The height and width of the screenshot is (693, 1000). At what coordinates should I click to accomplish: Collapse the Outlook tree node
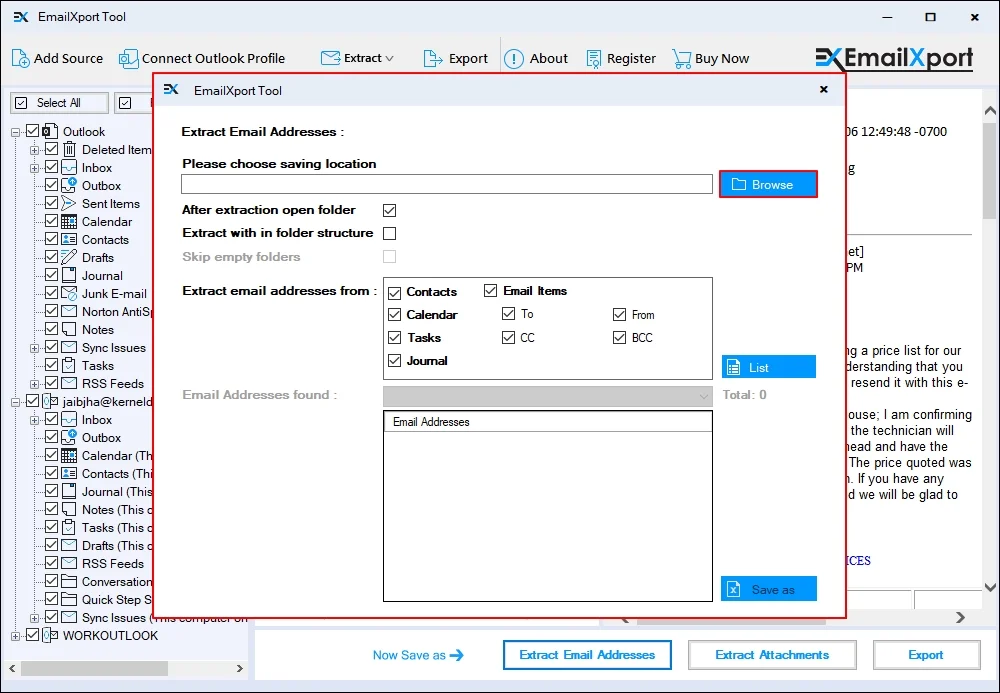pos(15,131)
